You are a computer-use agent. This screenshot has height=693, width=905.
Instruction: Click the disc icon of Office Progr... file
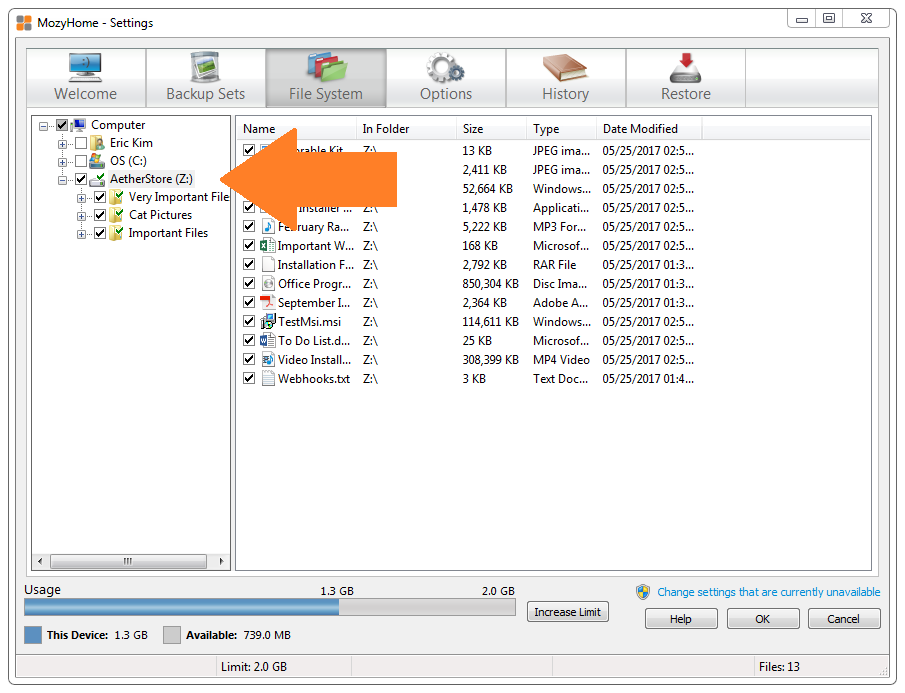click(268, 283)
